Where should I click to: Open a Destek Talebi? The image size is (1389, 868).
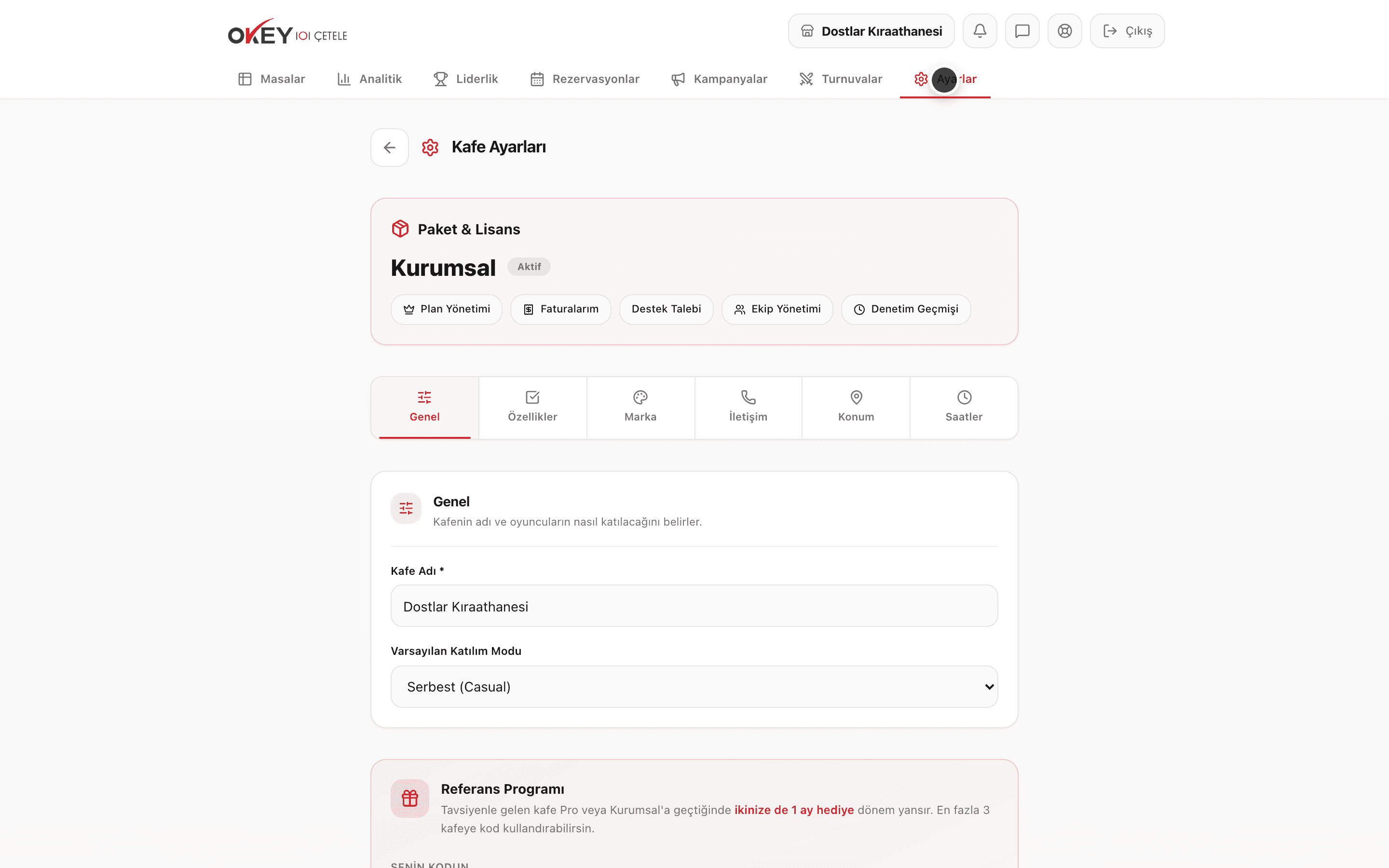click(667, 310)
